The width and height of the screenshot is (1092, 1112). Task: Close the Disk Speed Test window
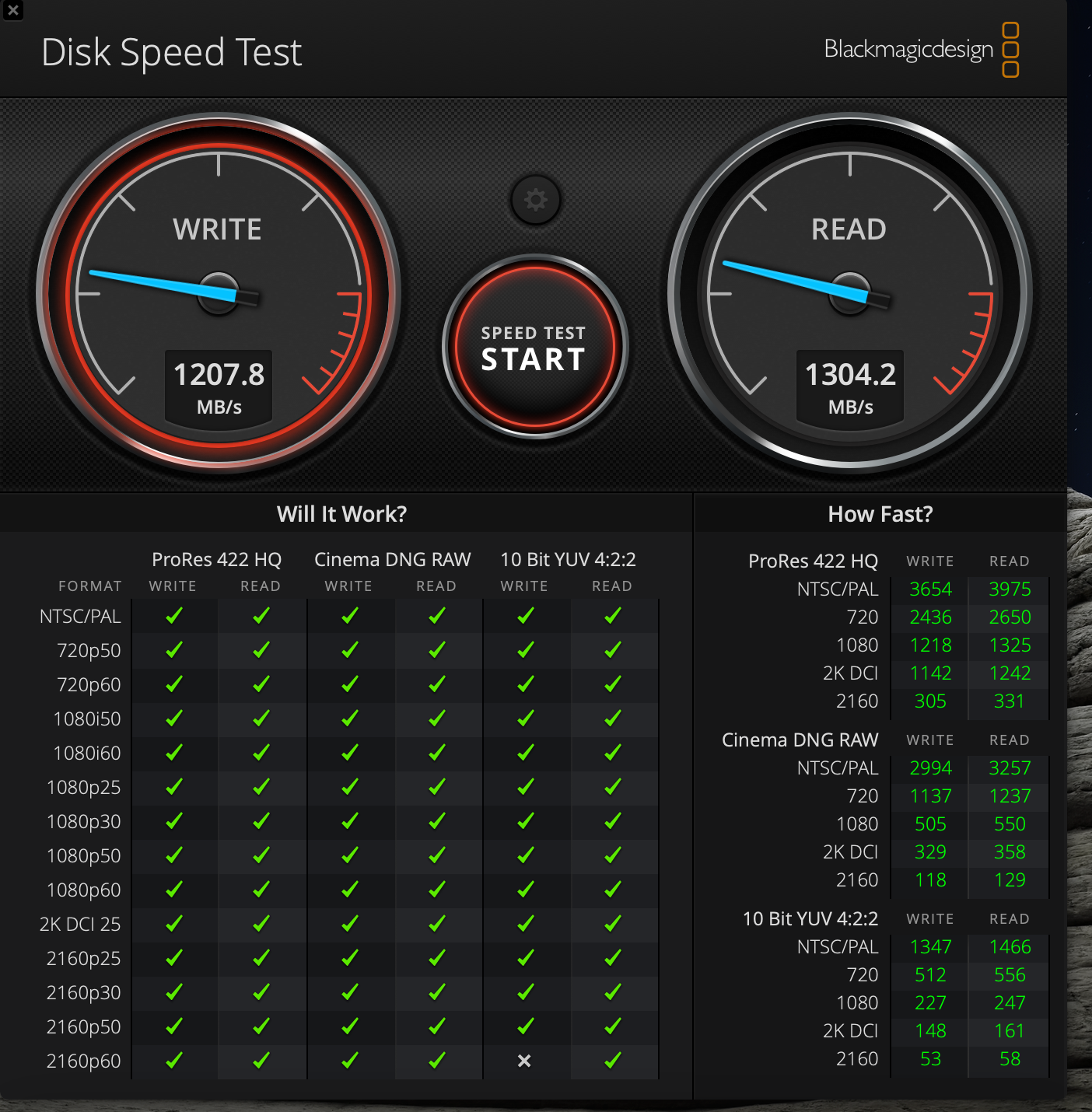12,10
